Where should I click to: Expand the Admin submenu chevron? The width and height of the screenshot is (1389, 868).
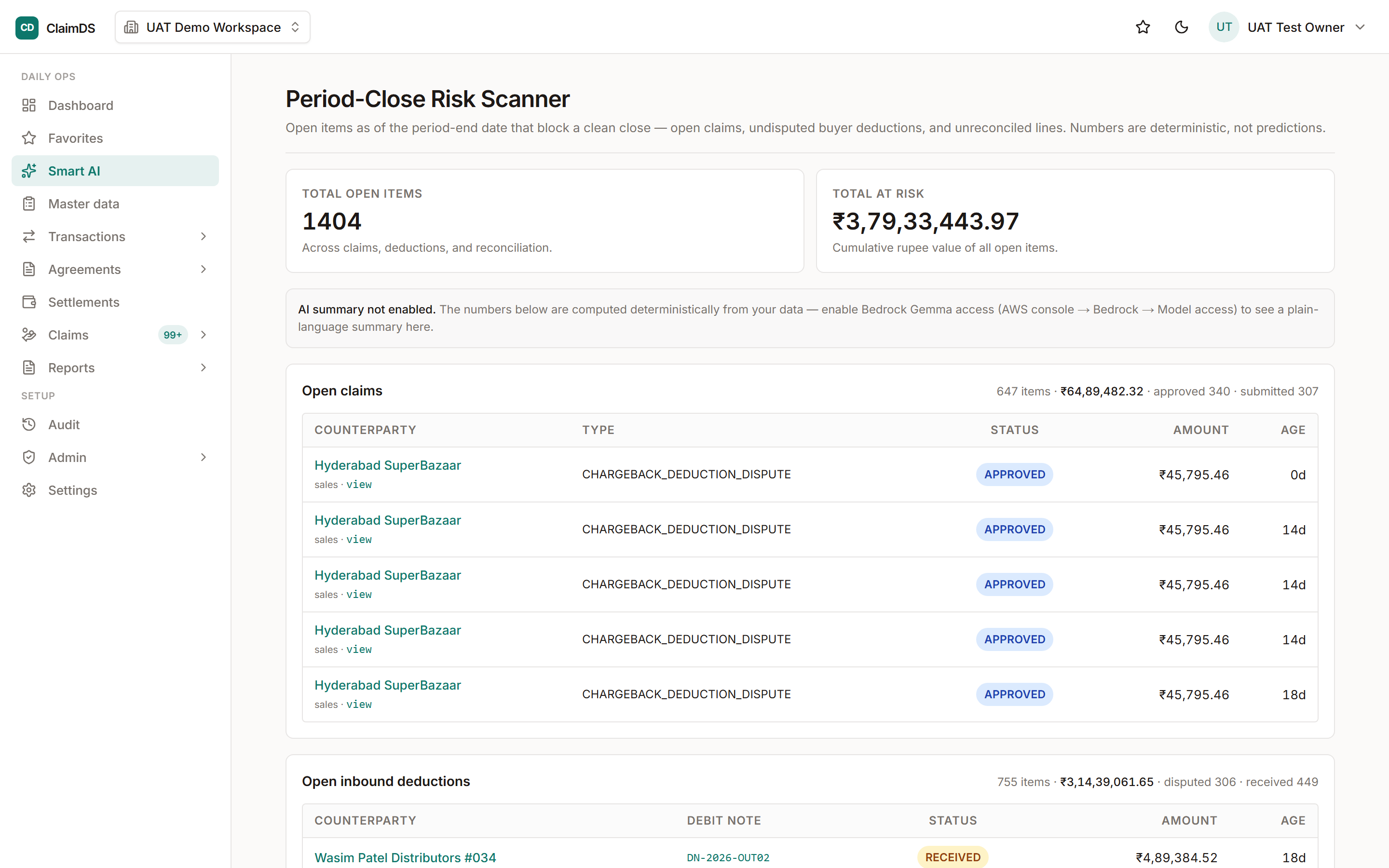203,457
